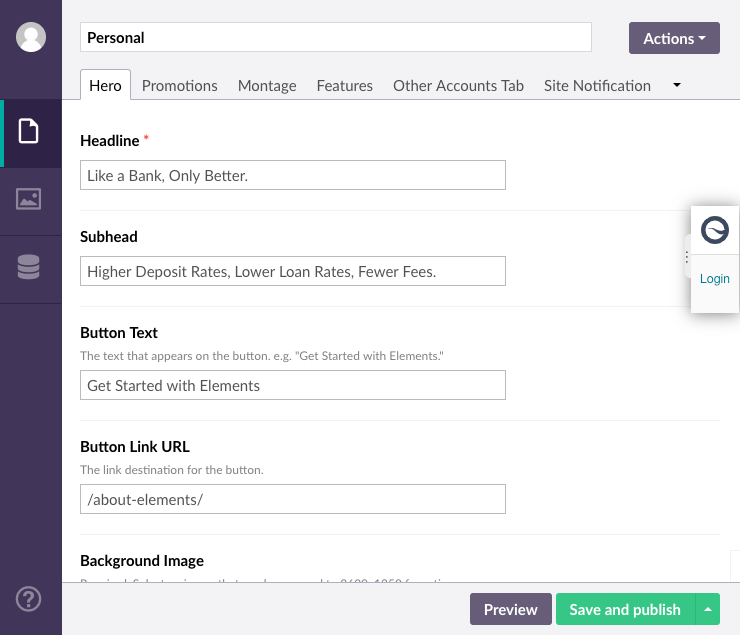Switch to the Montage tab
Image resolution: width=740 pixels, height=635 pixels.
[x=267, y=86]
